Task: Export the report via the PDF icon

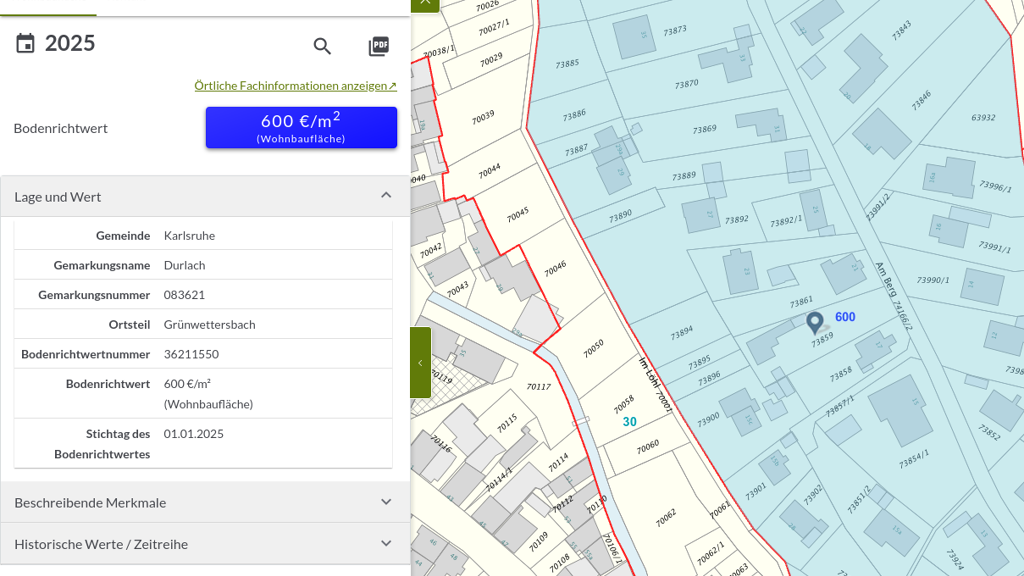Action: tap(378, 46)
